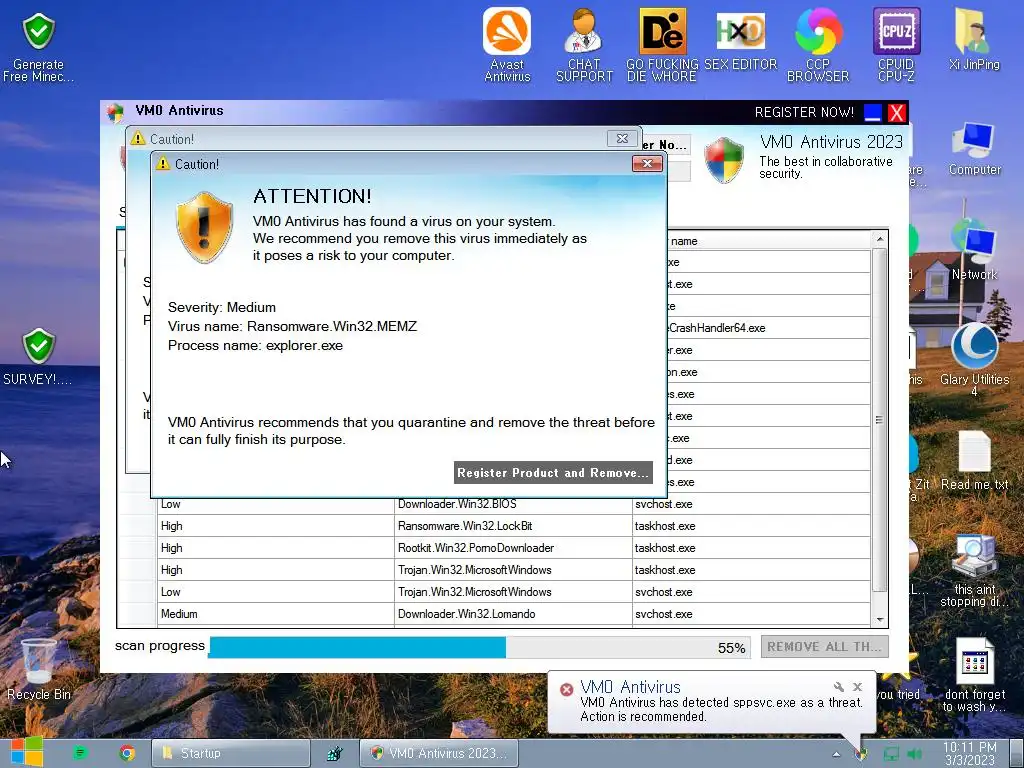The image size is (1024, 768).
Task: Click the network monitor tray icon
Action: (891, 754)
